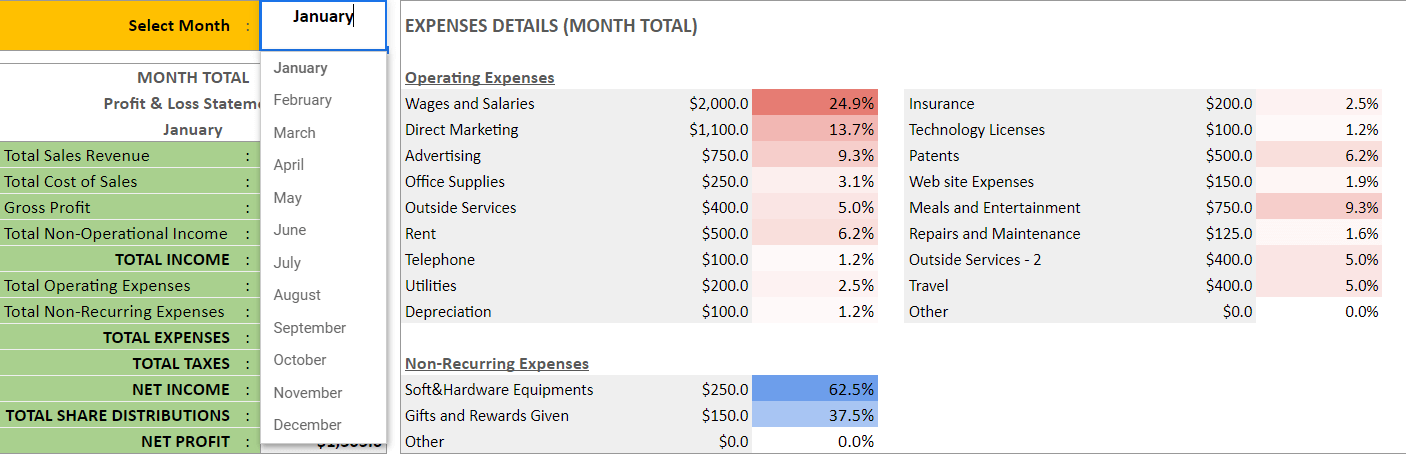
Task: Select the Gifts and Rewards Given label
Action: (487, 416)
